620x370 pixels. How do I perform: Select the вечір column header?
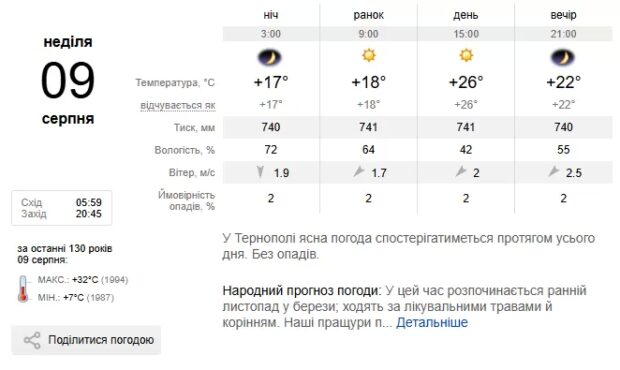click(x=563, y=15)
